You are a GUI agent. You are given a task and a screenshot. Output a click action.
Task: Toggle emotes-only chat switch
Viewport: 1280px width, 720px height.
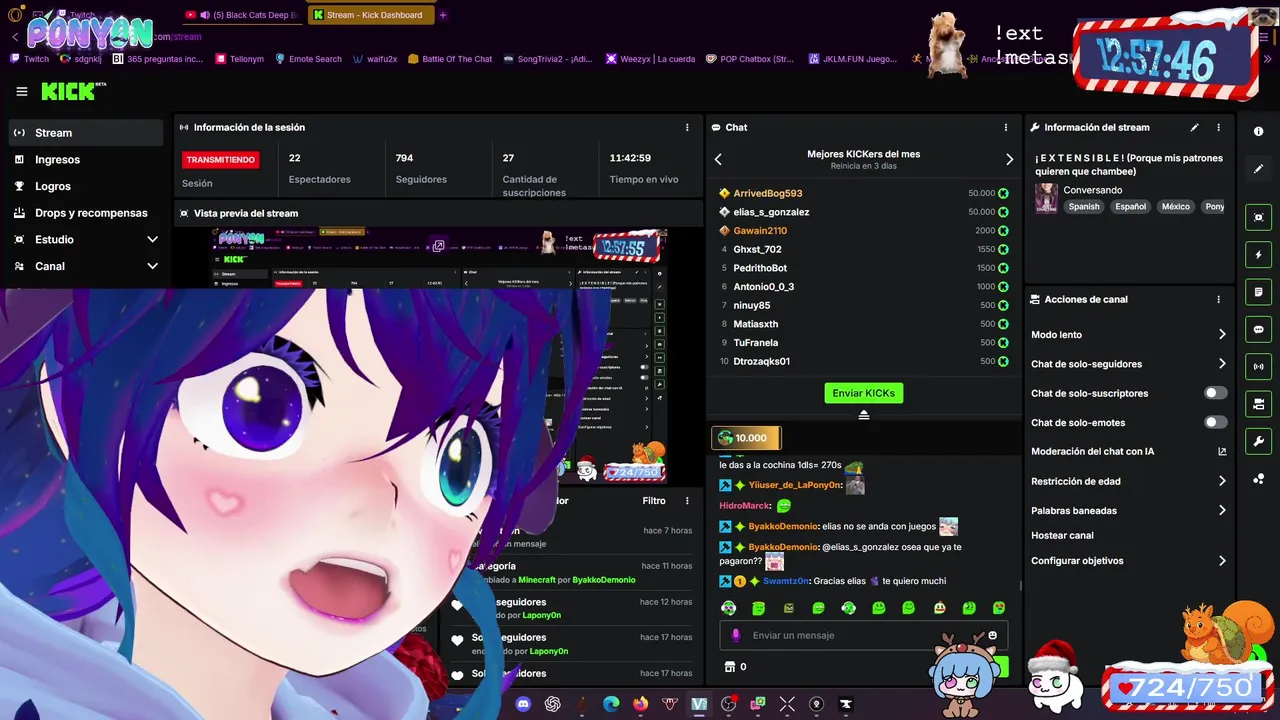coord(1215,422)
